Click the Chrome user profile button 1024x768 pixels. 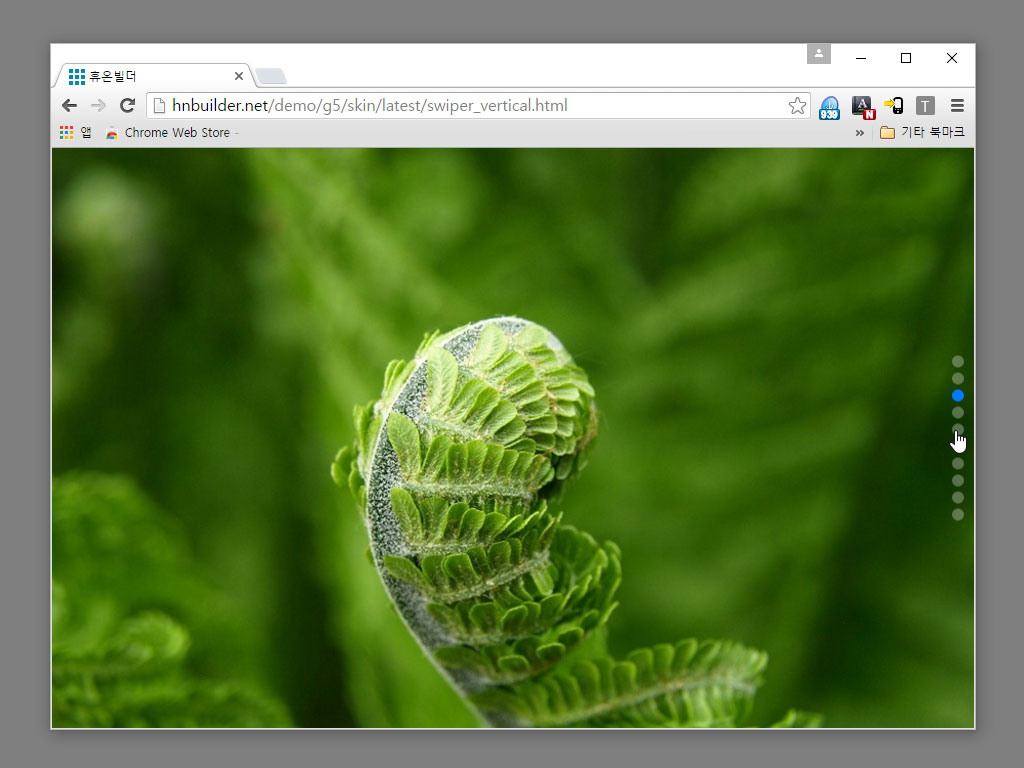coord(819,54)
